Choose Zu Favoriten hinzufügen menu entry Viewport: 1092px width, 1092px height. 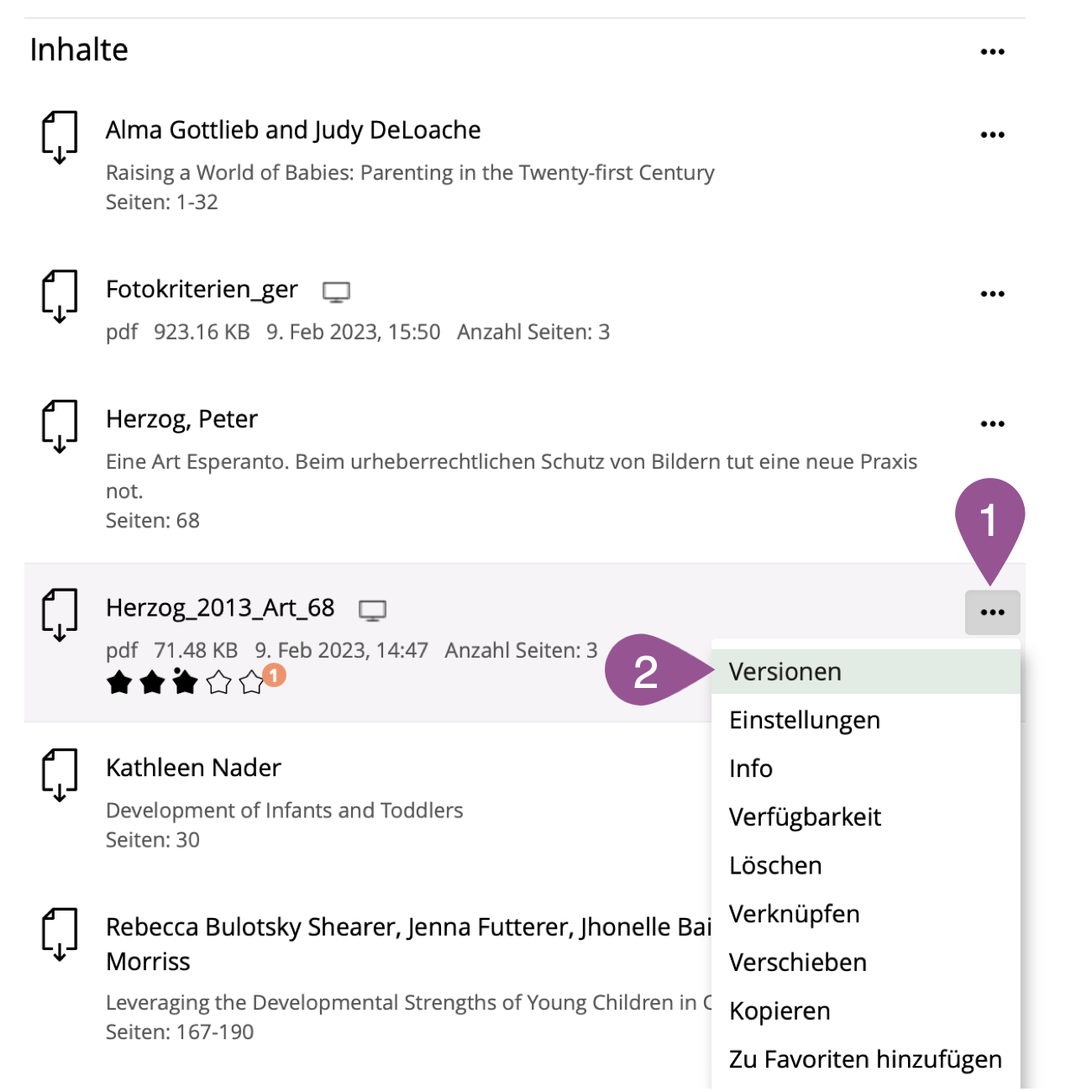865,1060
